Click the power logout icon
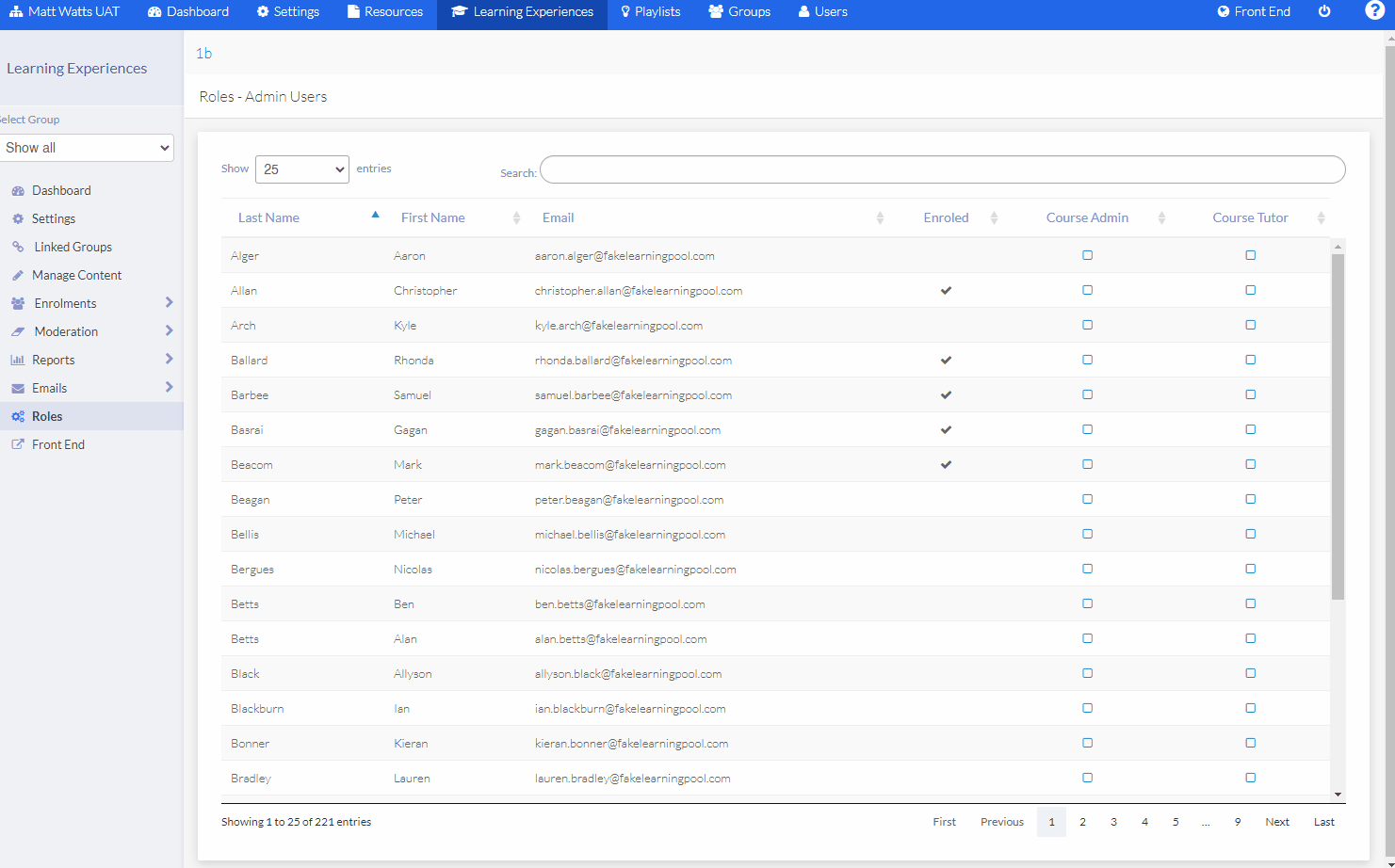1395x868 pixels. pos(1324,11)
